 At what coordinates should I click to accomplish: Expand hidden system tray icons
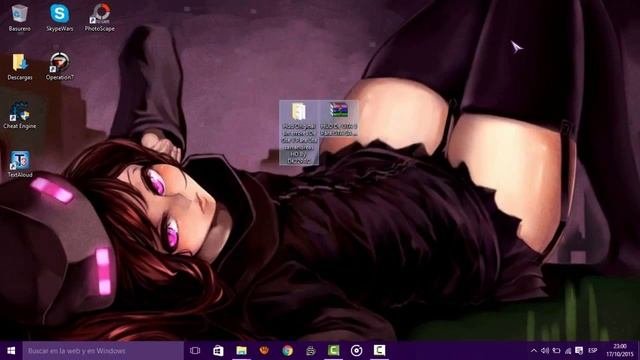point(533,351)
